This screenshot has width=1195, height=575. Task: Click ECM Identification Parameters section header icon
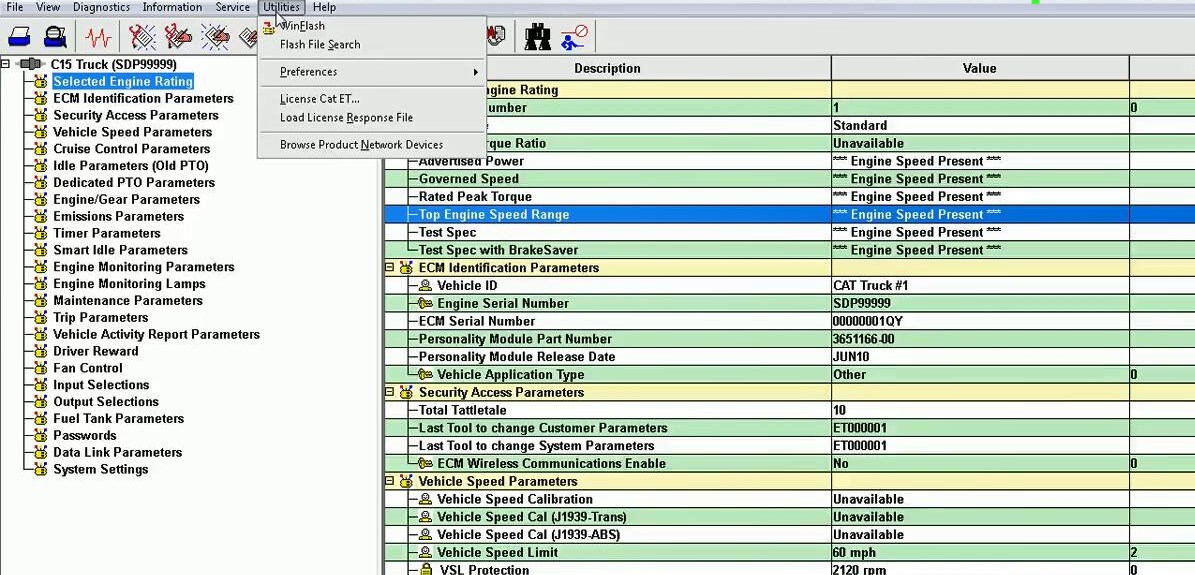coord(406,268)
